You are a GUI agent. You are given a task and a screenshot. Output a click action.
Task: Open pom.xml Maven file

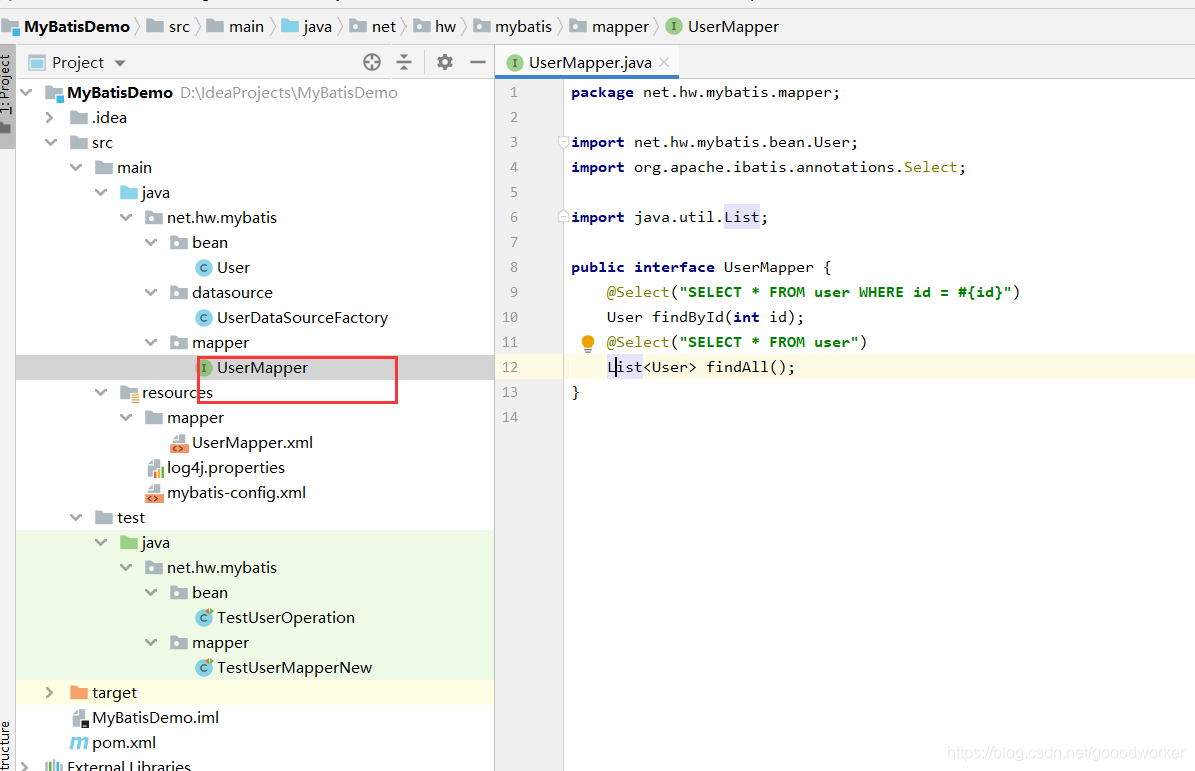pos(123,743)
